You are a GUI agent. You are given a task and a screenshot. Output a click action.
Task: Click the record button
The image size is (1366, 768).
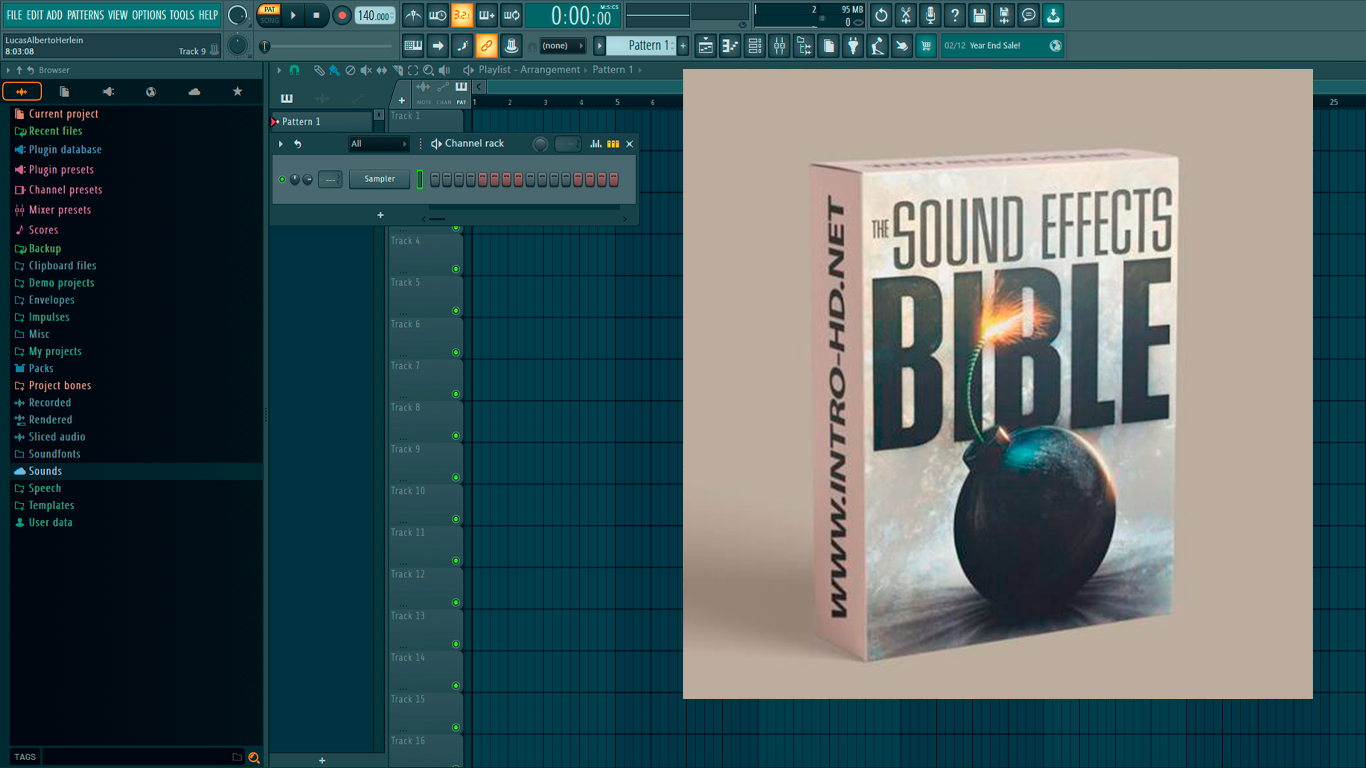(x=342, y=15)
